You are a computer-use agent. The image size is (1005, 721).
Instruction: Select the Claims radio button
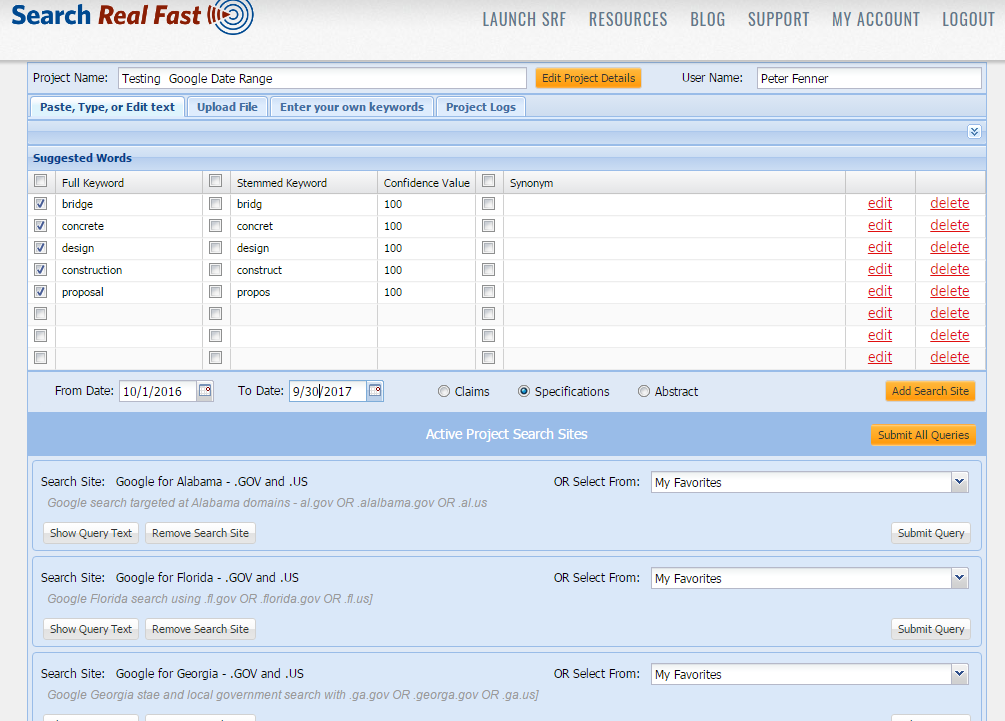(x=444, y=391)
